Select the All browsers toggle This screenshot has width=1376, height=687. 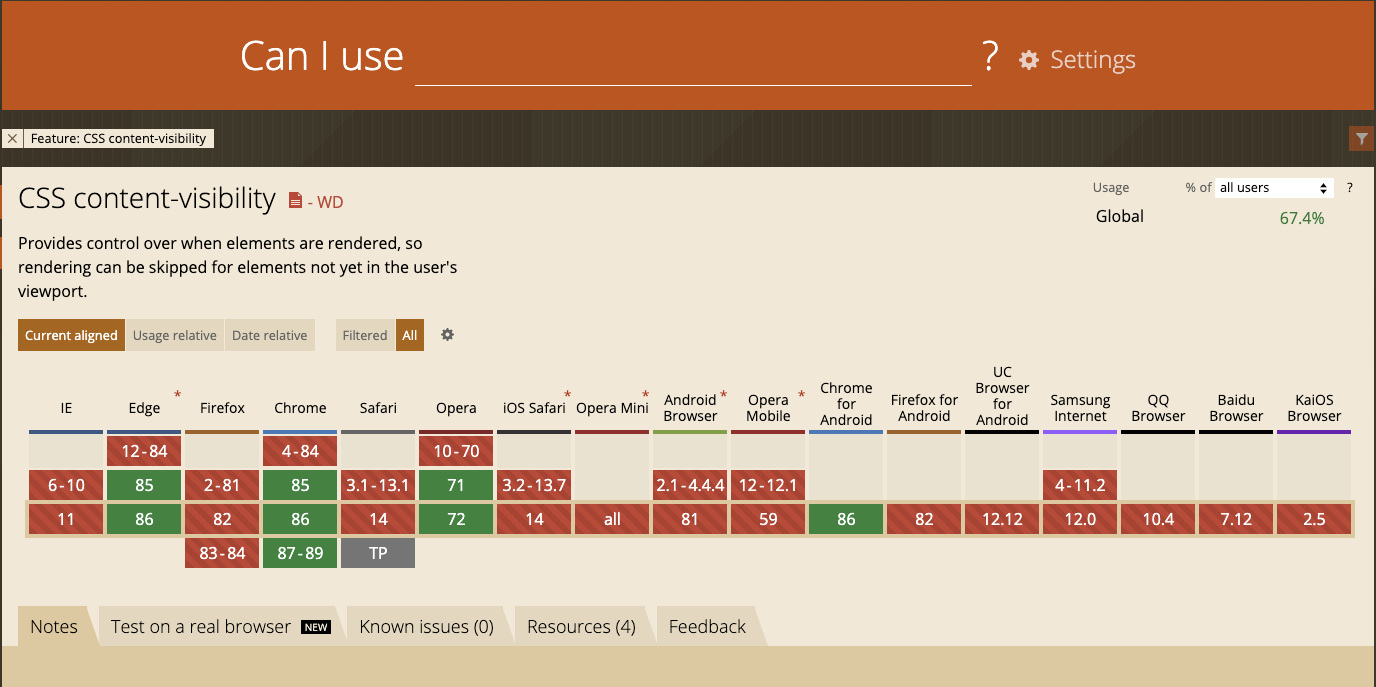click(410, 335)
